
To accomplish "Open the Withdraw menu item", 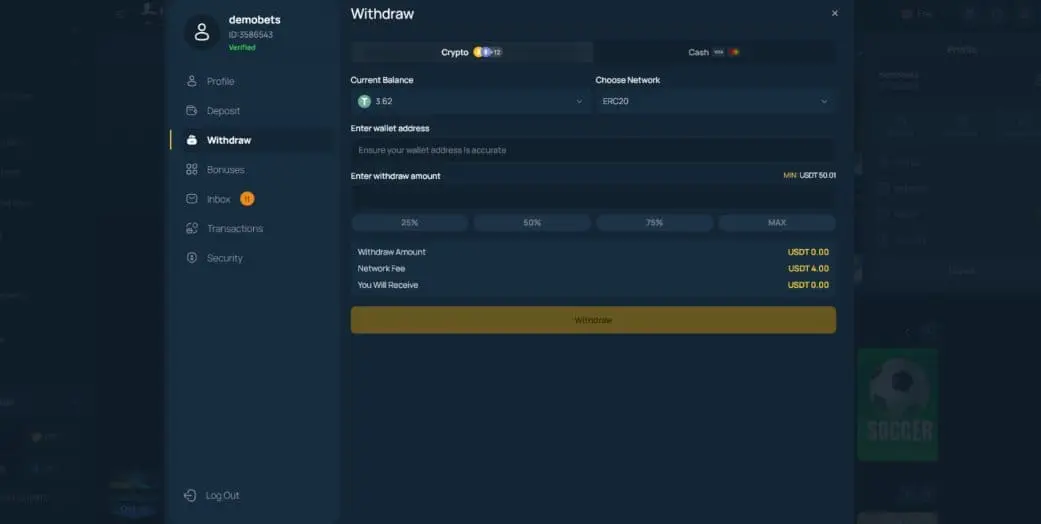I will [x=229, y=141].
